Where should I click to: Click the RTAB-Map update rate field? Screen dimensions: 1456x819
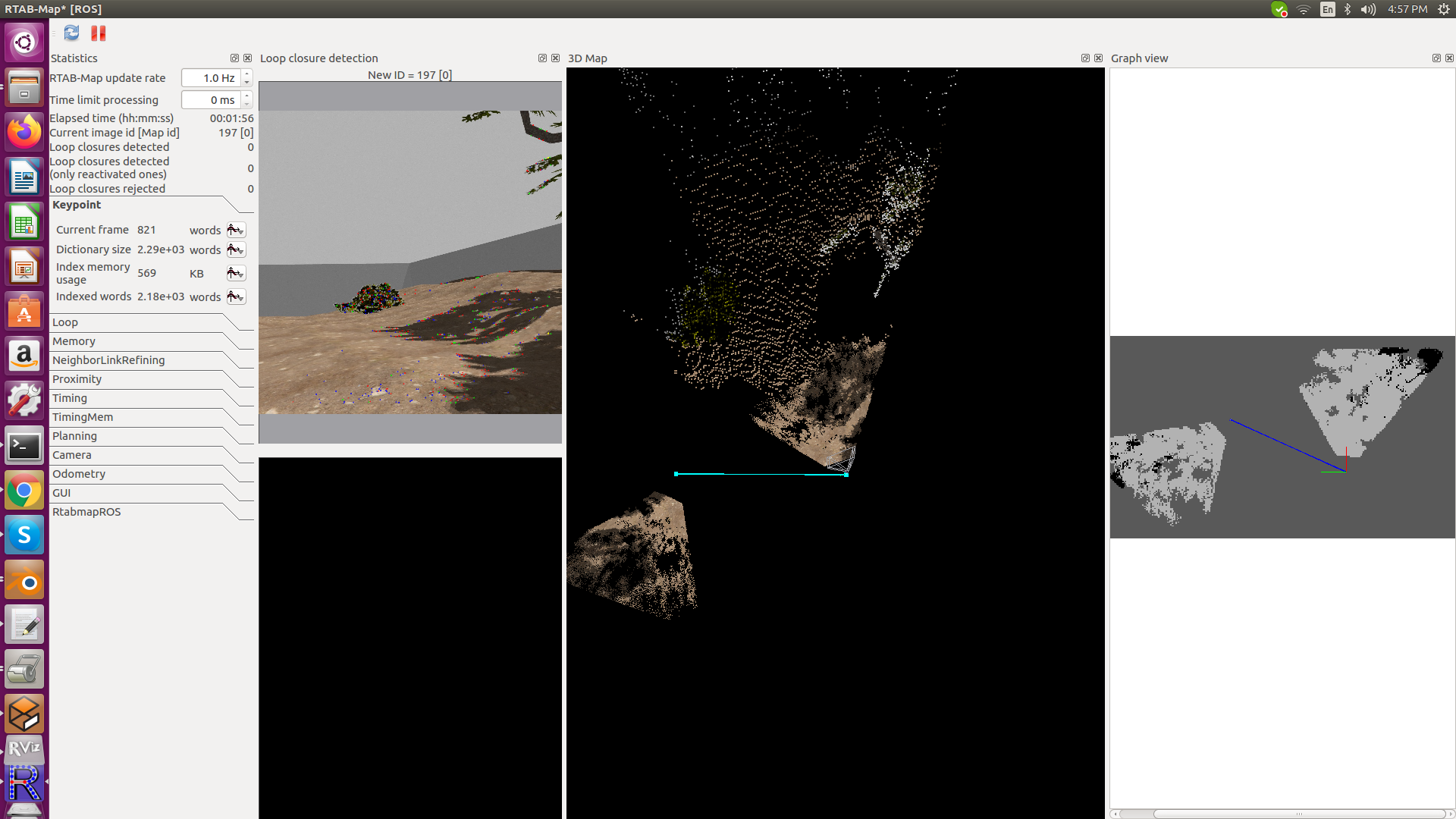(x=212, y=78)
